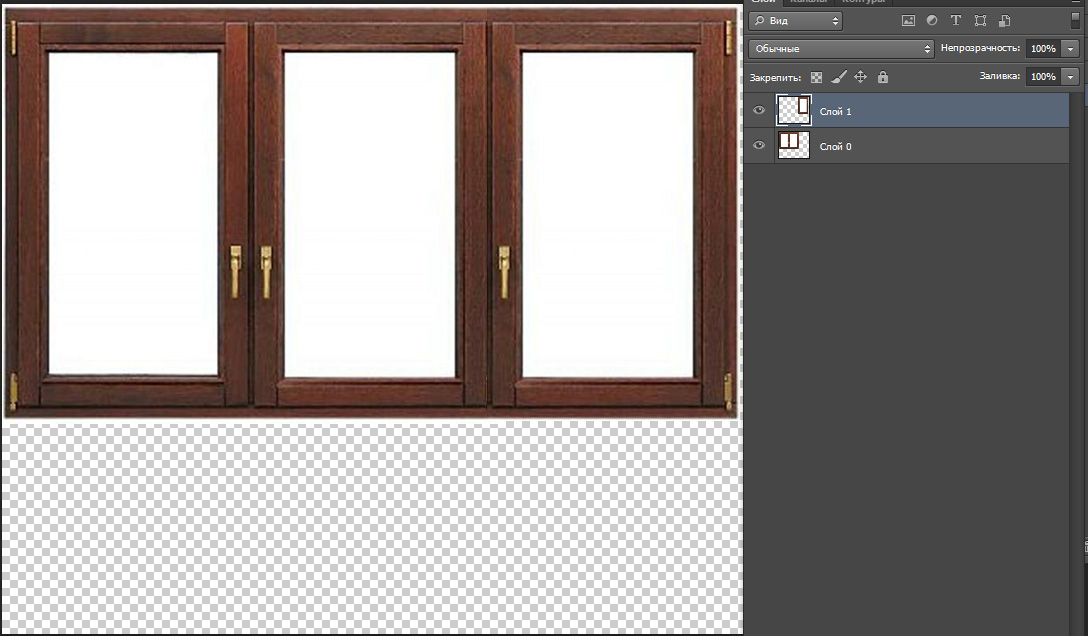
Task: Toggle the layer filtering on/off switch
Action: (1075, 20)
